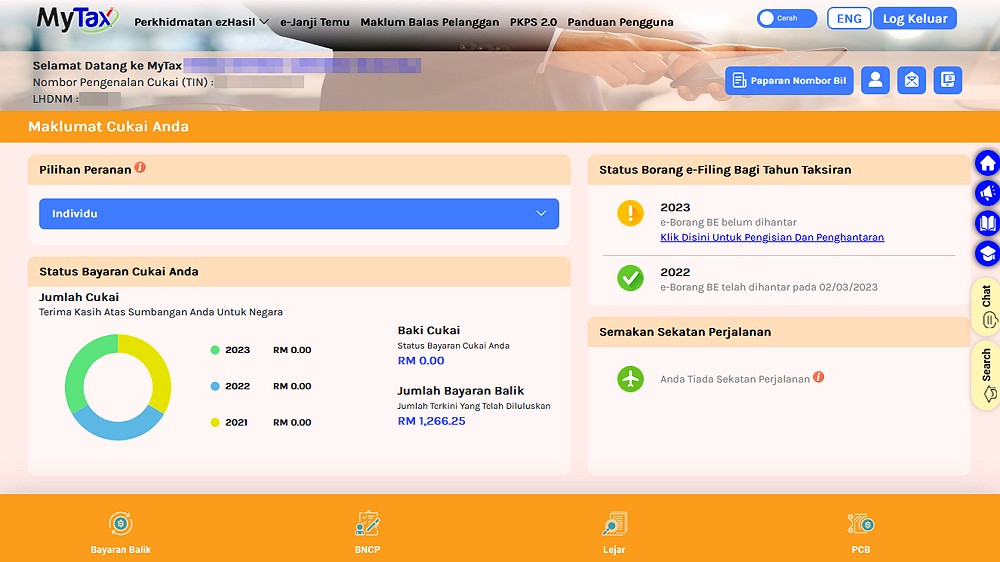Viewport: 1000px width, 562px height.
Task: Expand the Individu role dropdown
Action: point(299,214)
